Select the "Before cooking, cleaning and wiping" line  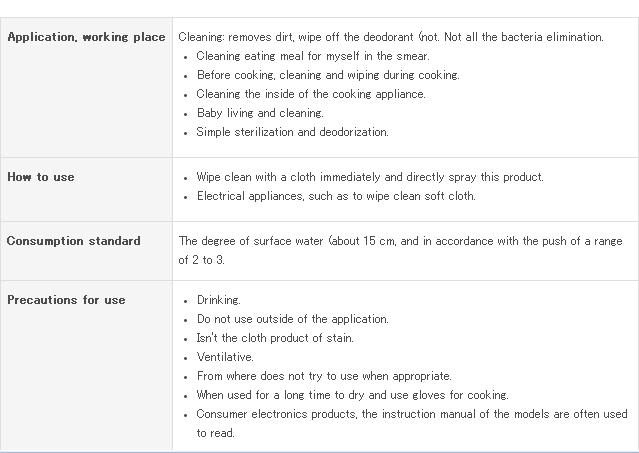click(328, 75)
